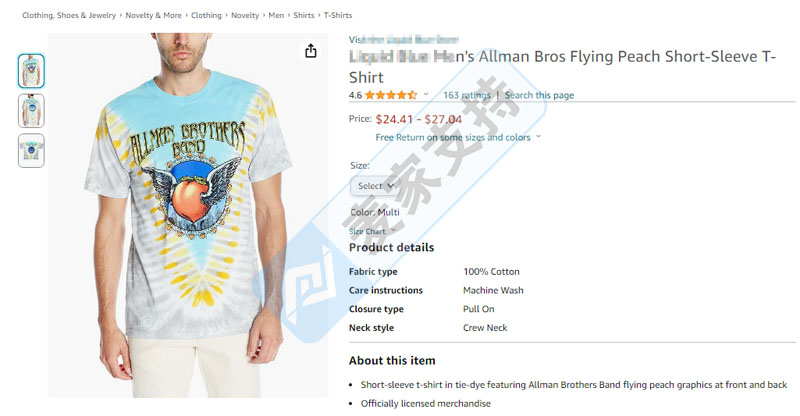Click the share icon on product image
The width and height of the screenshot is (800, 416).
click(311, 51)
